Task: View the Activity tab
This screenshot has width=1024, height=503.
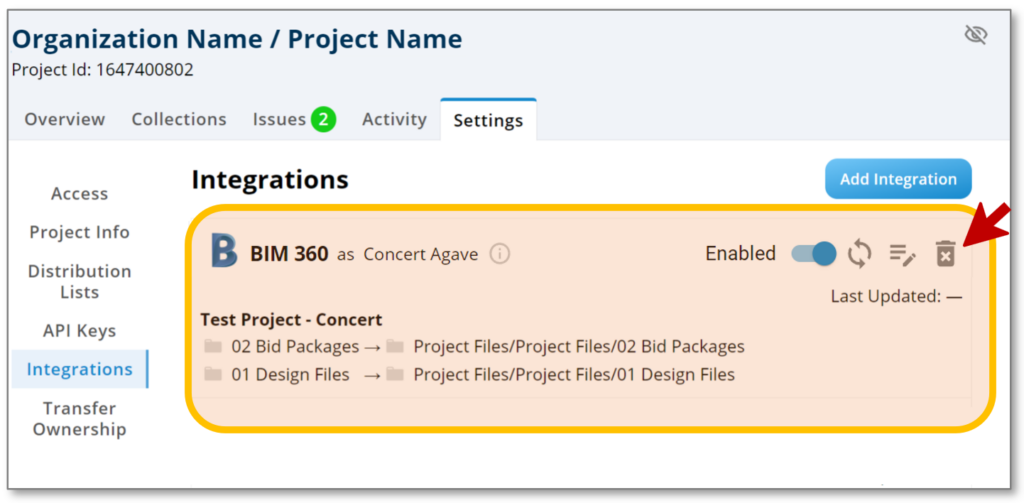Action: [394, 119]
